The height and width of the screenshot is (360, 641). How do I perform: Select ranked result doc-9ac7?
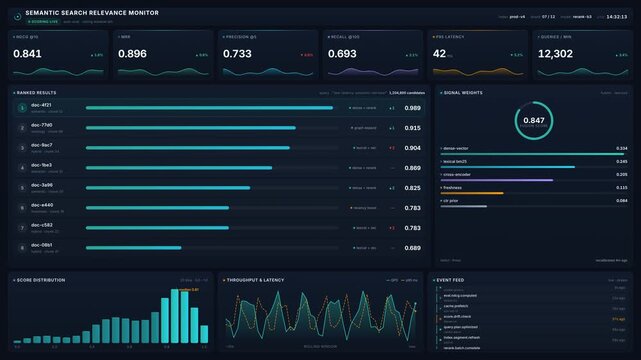(219, 148)
